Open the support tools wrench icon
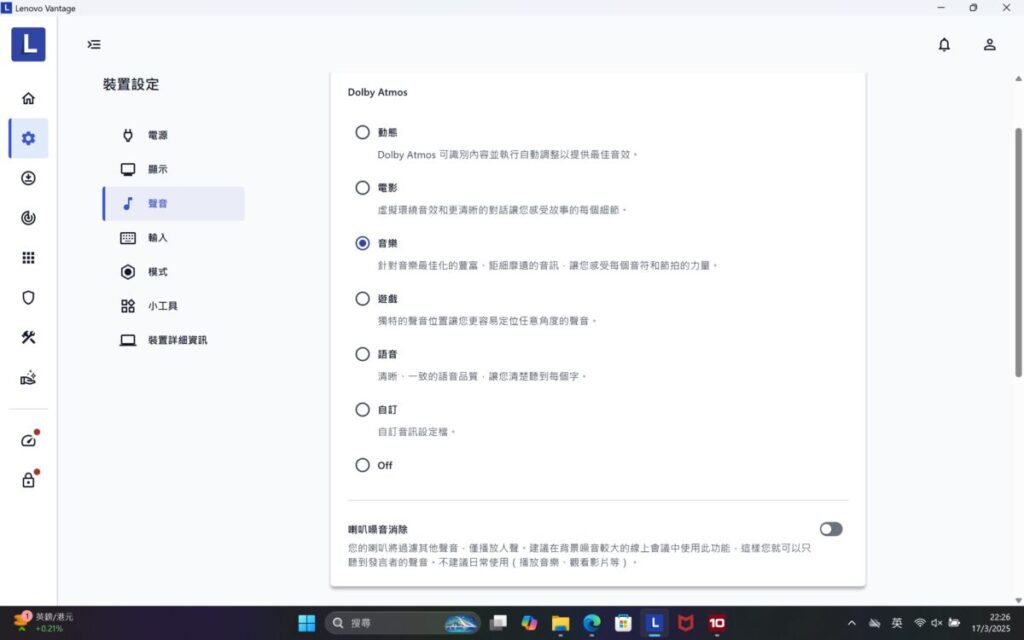 (x=28, y=337)
